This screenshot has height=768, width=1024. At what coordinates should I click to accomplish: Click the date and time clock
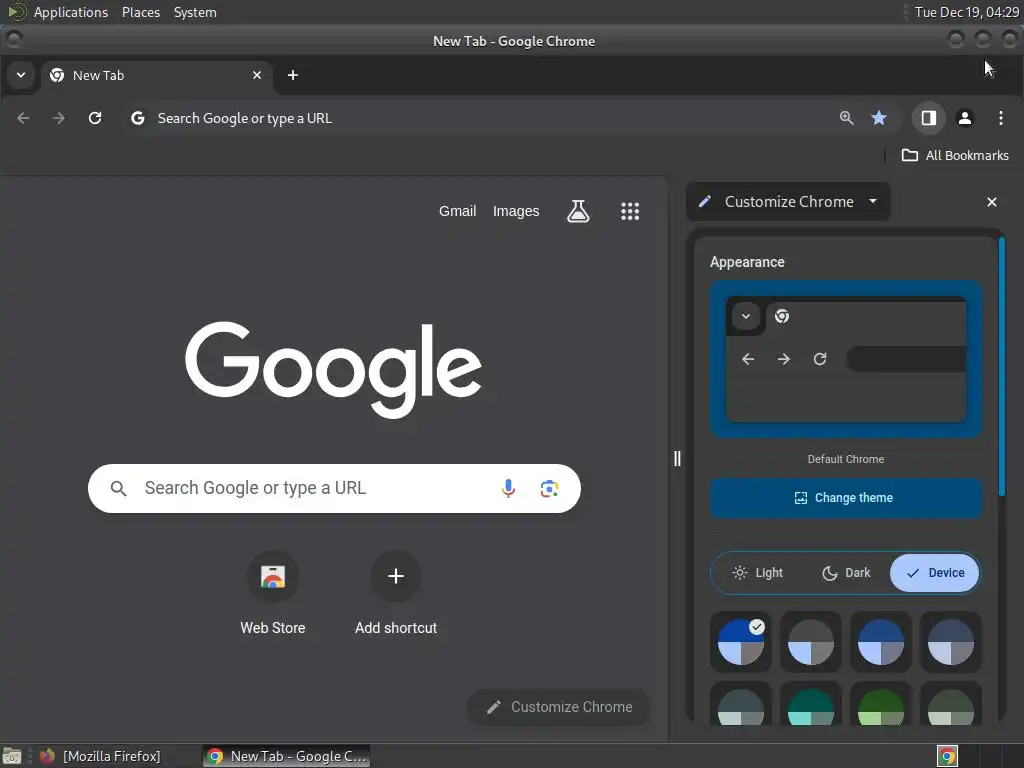point(967,12)
